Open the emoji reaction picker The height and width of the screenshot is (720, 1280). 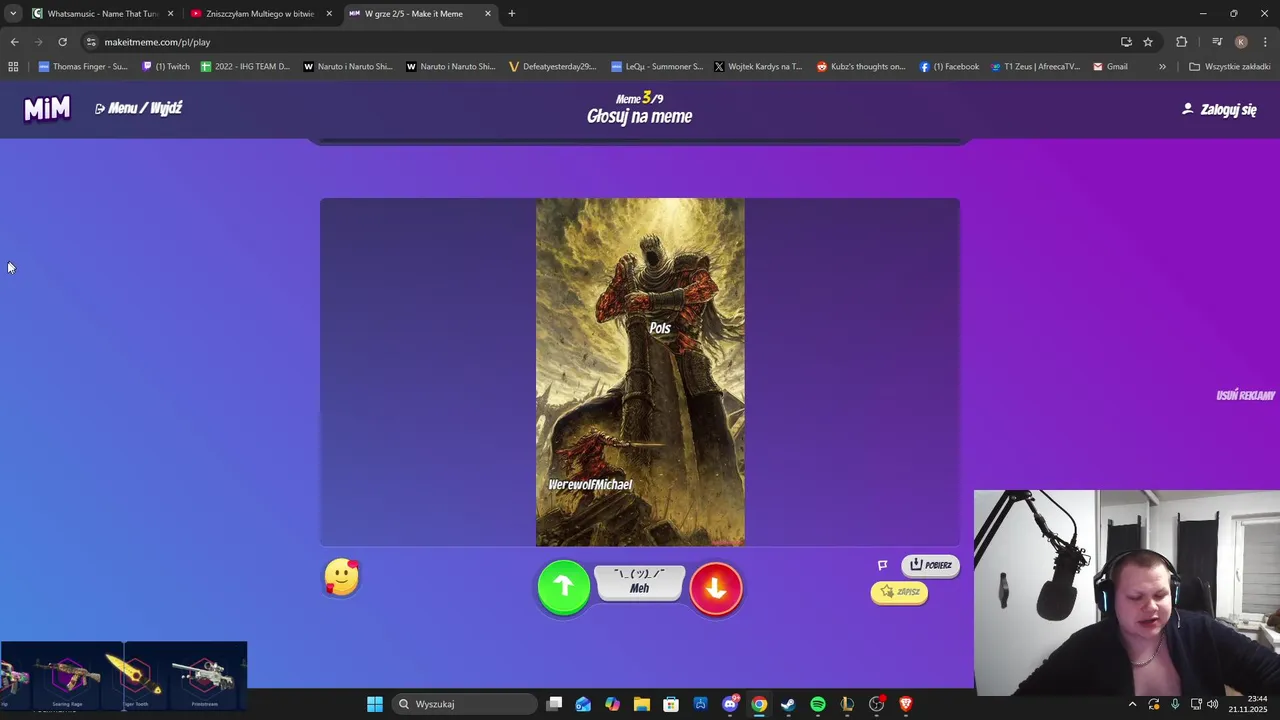point(342,578)
